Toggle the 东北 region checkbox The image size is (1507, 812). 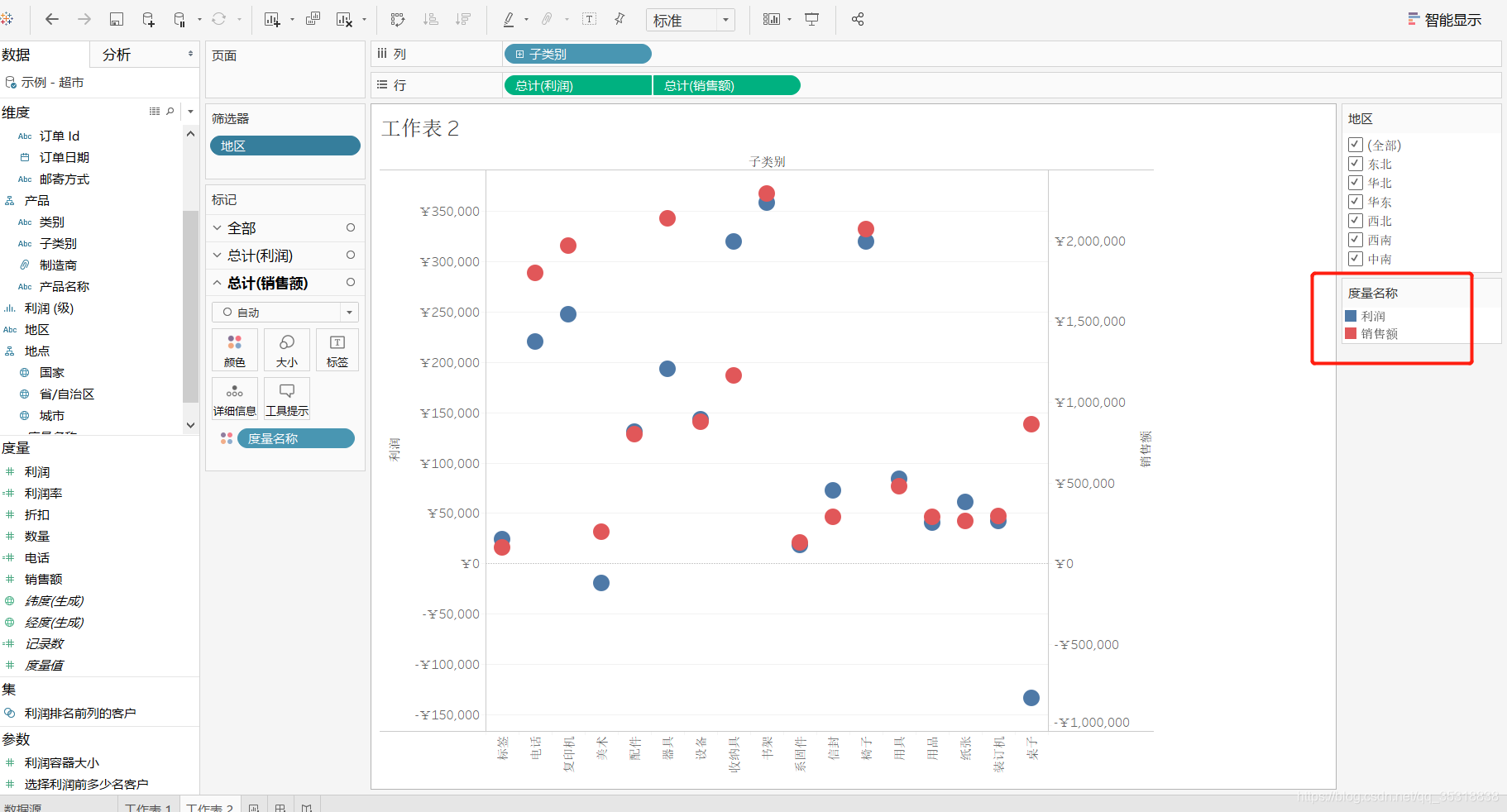(1355, 164)
